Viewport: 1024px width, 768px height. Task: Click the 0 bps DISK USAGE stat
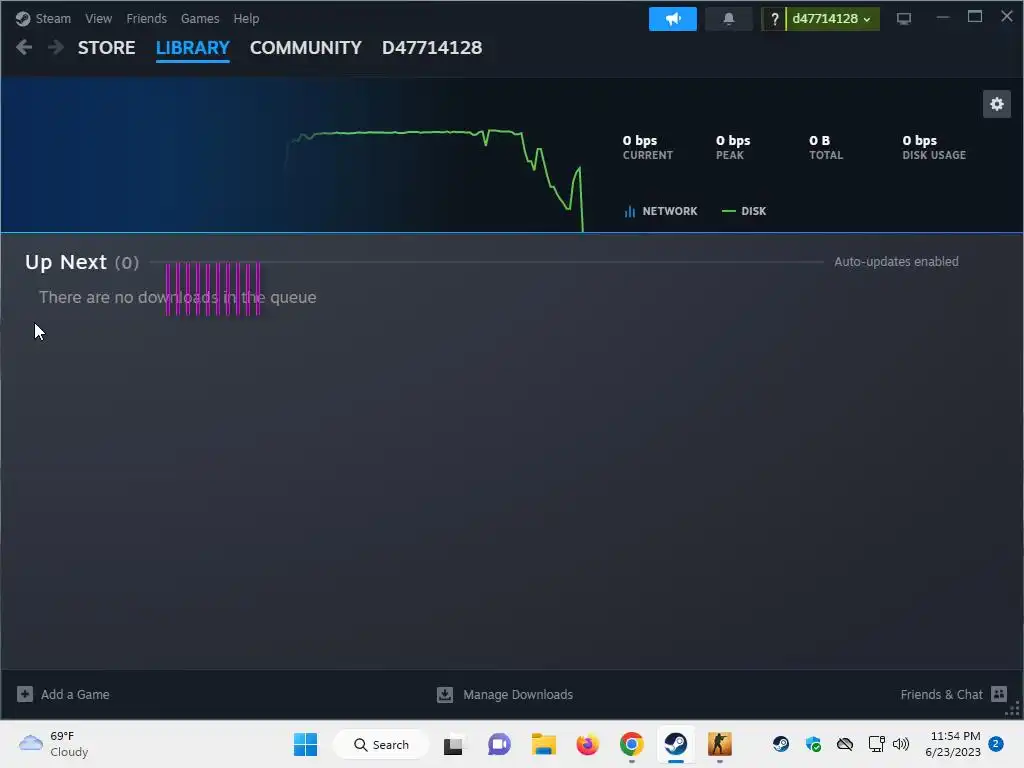pyautogui.click(x=934, y=147)
